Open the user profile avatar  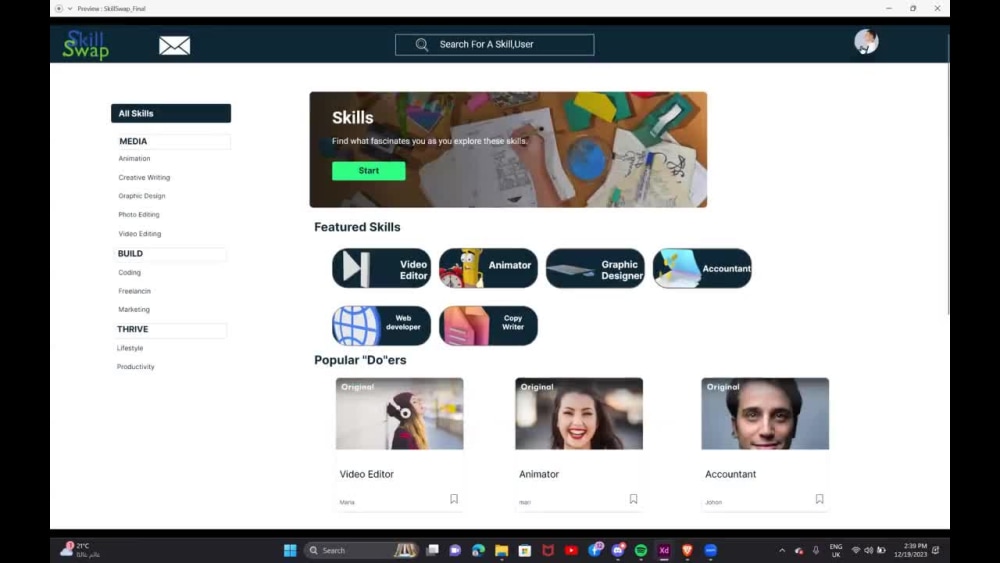pyautogui.click(x=865, y=41)
